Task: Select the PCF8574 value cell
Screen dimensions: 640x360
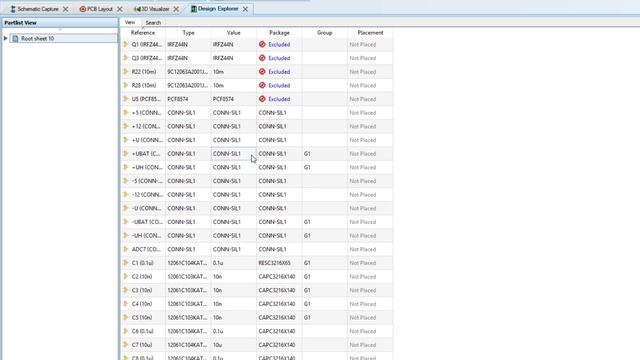Action: pyautogui.click(x=233, y=99)
